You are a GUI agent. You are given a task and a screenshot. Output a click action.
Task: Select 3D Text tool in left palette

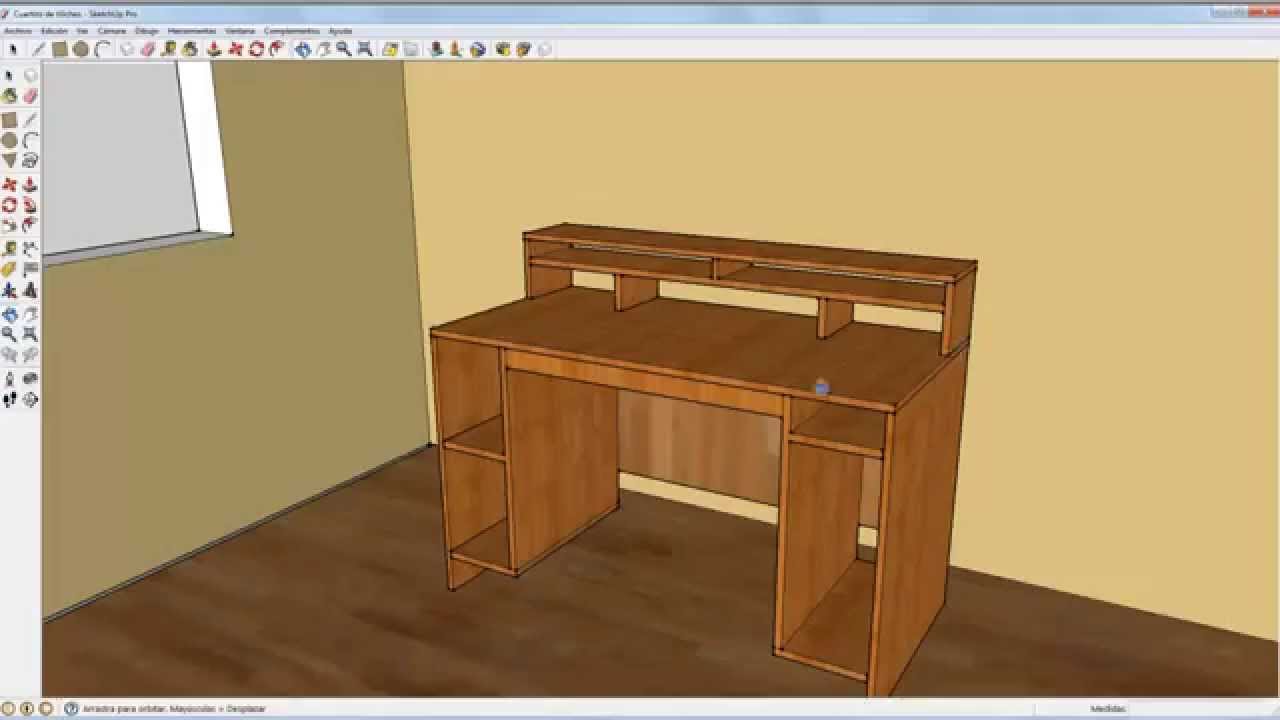pyautogui.click(x=30, y=290)
